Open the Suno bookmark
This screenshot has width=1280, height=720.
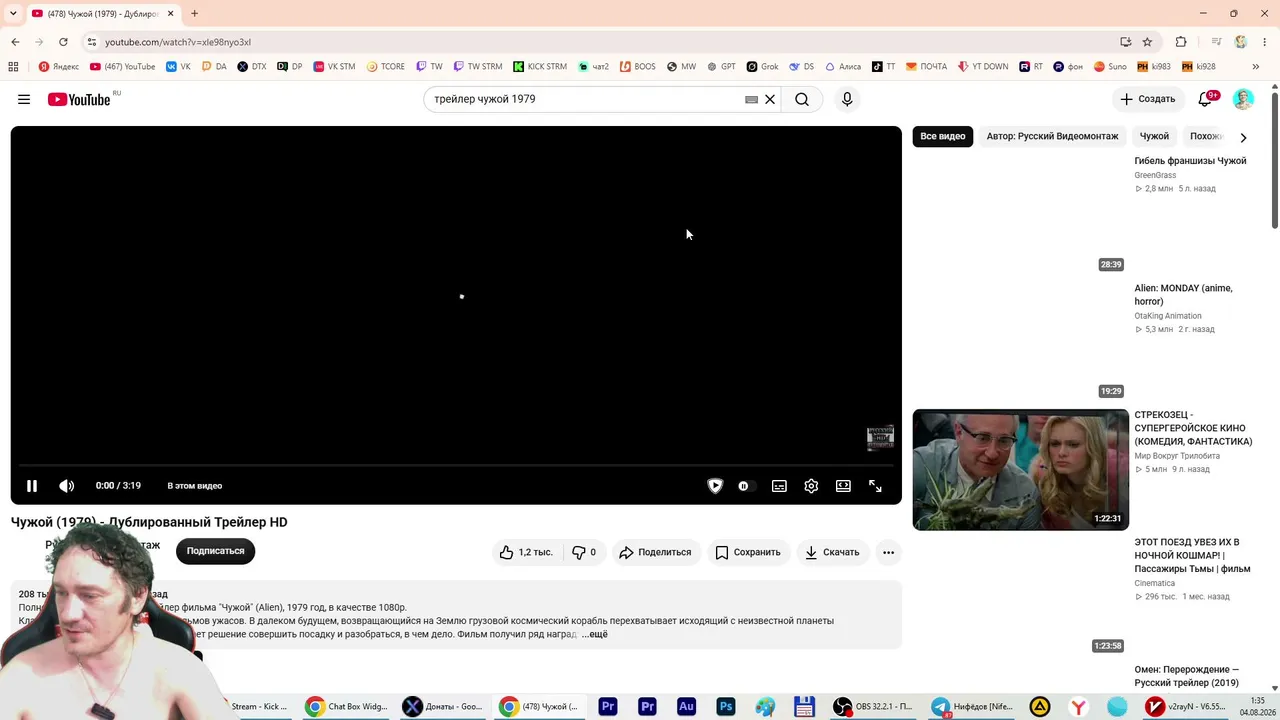(1110, 67)
